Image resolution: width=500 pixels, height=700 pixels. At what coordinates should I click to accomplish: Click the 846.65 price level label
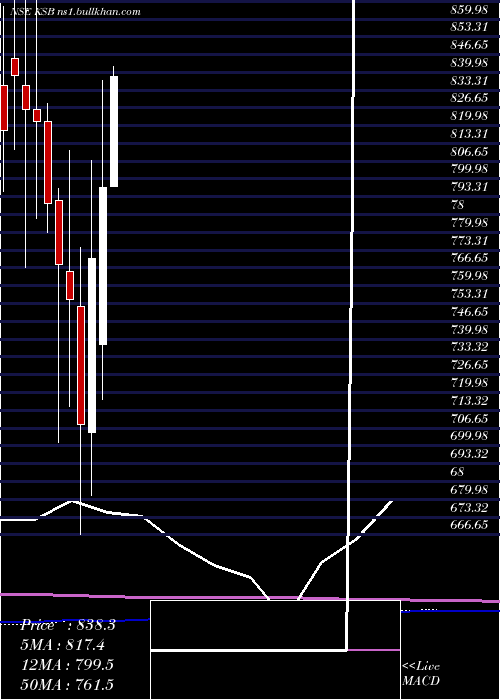(x=469, y=45)
